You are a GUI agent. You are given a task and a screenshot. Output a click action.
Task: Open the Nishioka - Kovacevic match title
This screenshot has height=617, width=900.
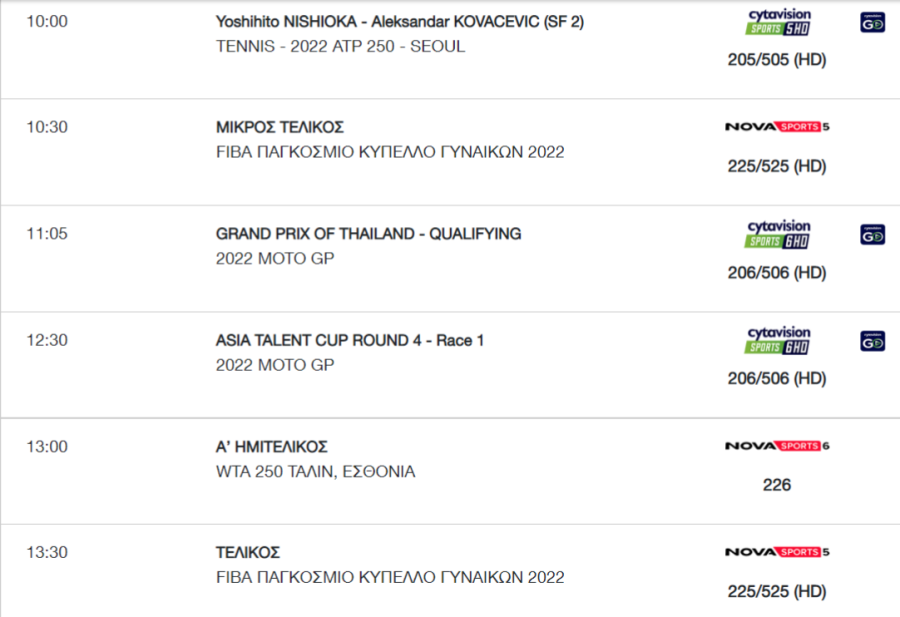(399, 22)
